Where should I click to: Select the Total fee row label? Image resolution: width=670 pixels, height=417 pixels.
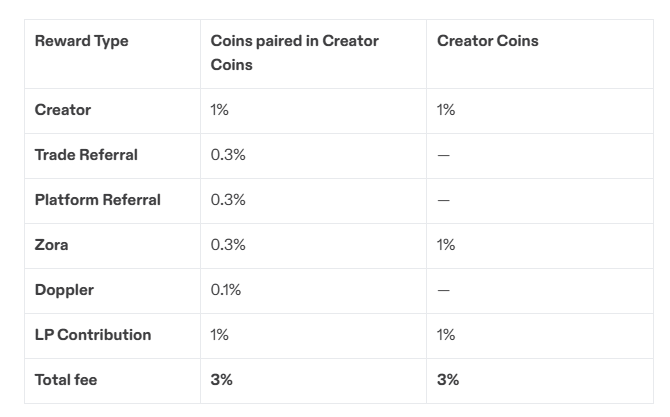click(66, 379)
